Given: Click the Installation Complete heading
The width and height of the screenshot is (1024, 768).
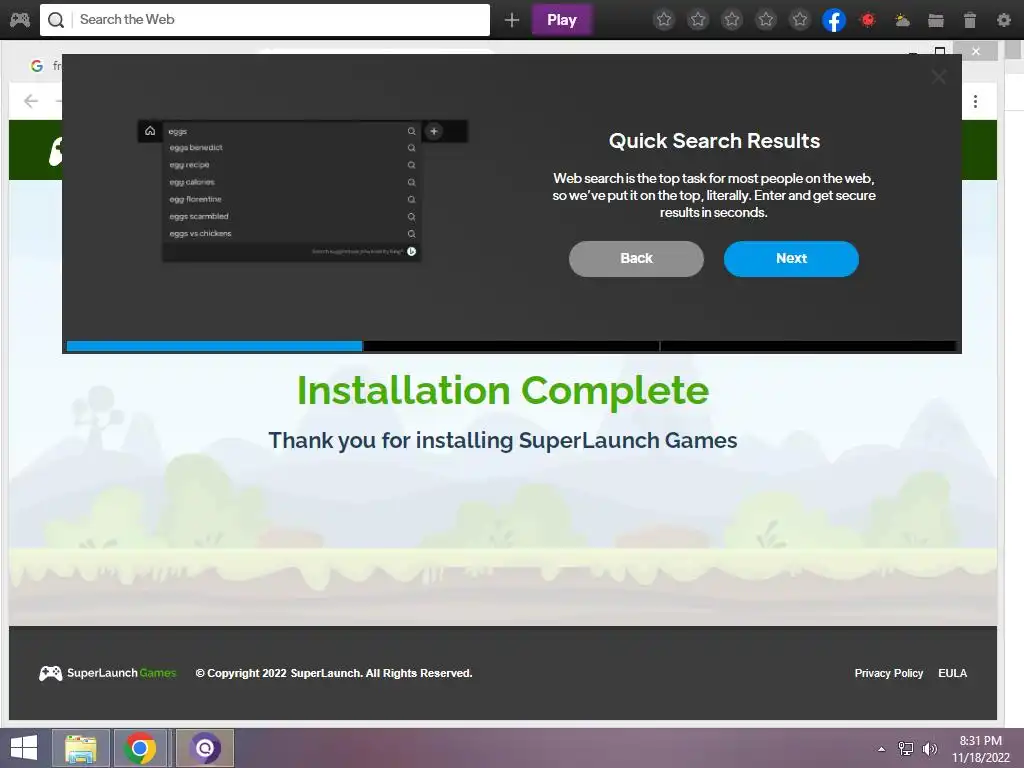Looking at the screenshot, I should click(x=503, y=391).
